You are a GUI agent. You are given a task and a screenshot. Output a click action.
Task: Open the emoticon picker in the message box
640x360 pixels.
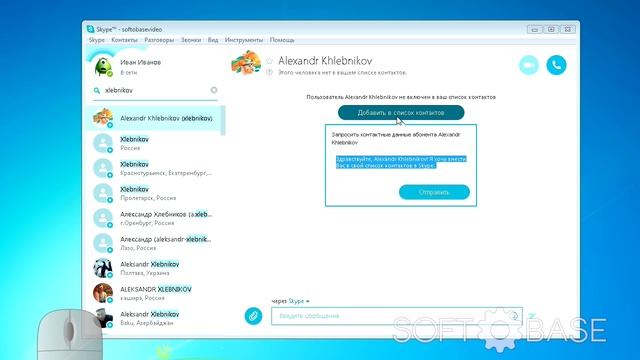click(513, 316)
